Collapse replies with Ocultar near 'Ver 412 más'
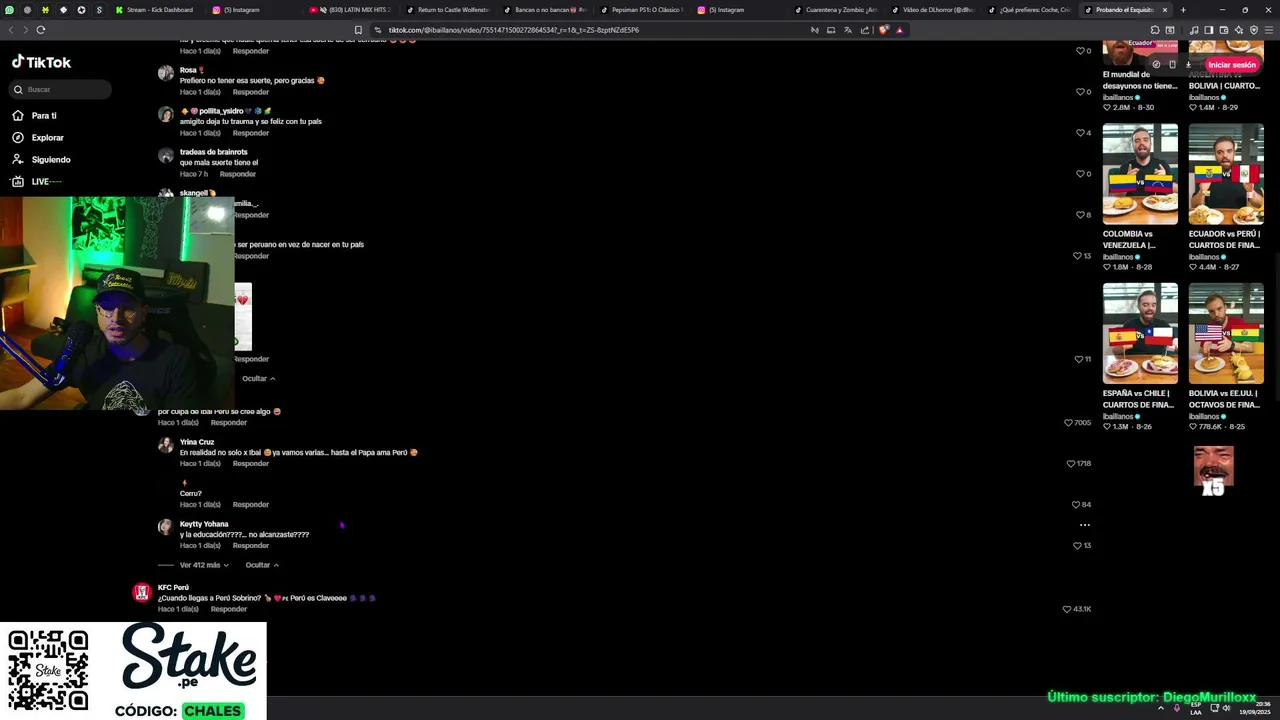 (x=262, y=565)
